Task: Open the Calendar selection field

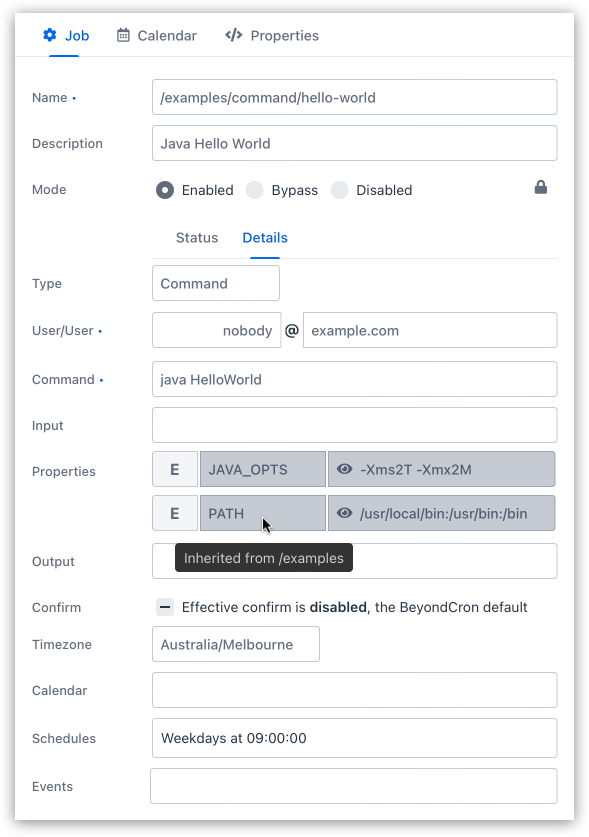Action: 355,690
